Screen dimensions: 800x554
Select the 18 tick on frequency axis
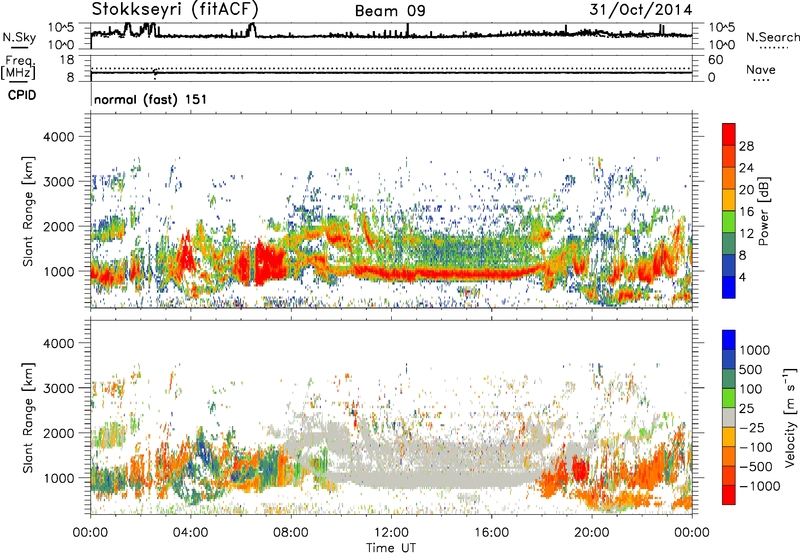click(x=67, y=60)
